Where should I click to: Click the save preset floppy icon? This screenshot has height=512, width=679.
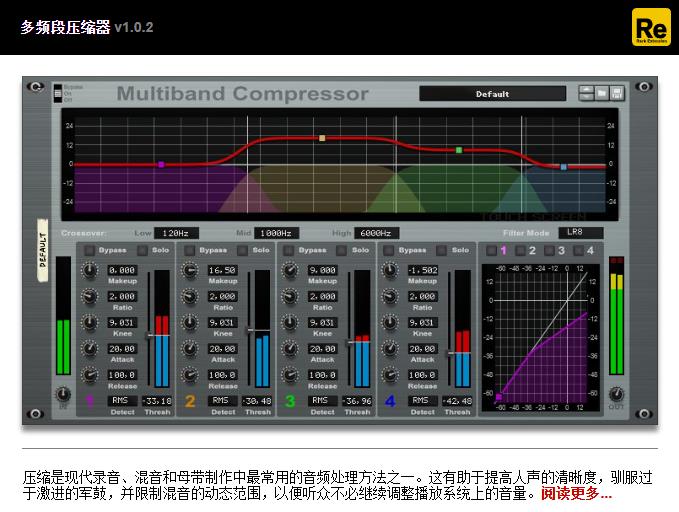tap(616, 93)
